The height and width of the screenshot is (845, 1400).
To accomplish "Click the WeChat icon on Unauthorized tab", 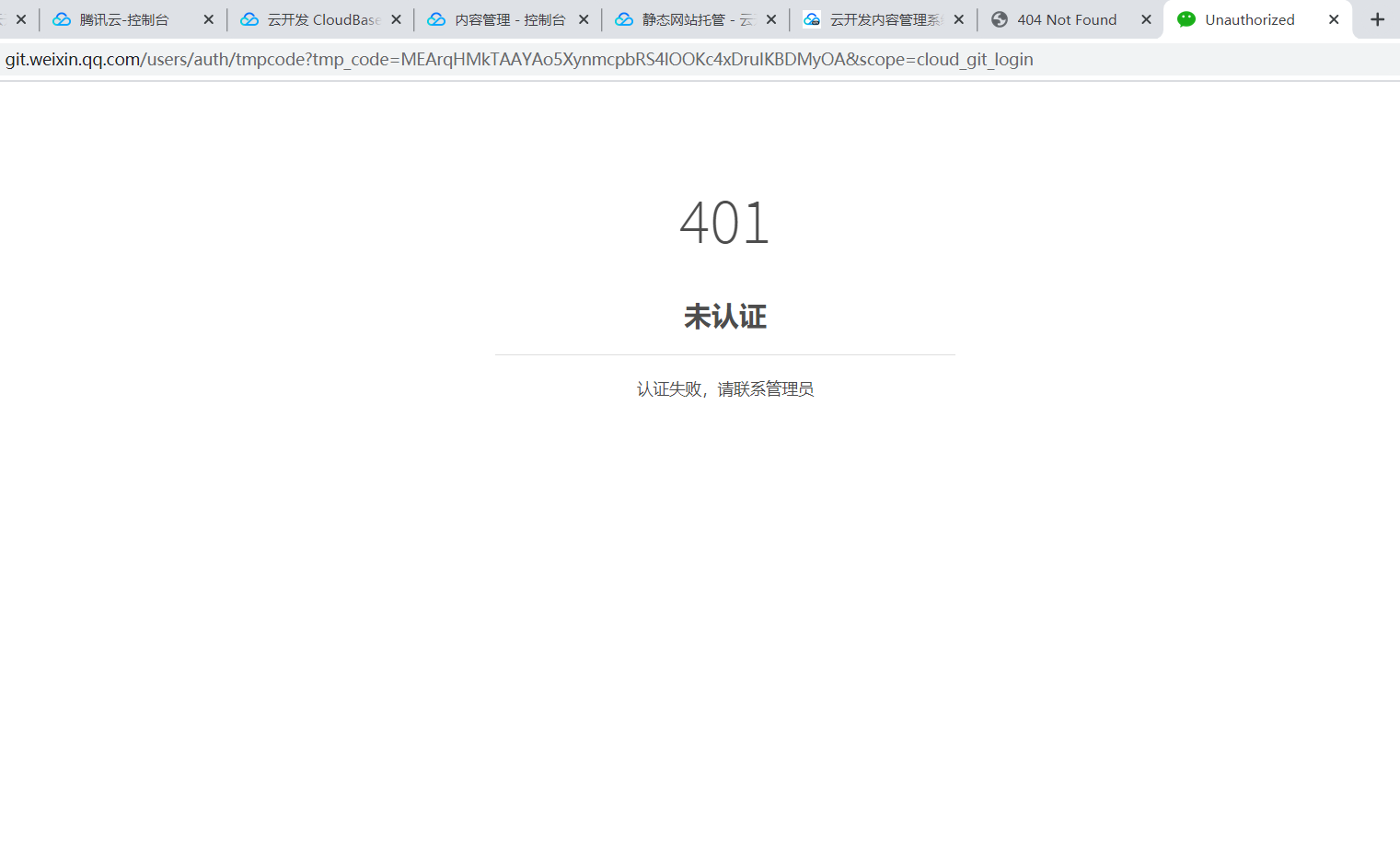I will [1186, 18].
